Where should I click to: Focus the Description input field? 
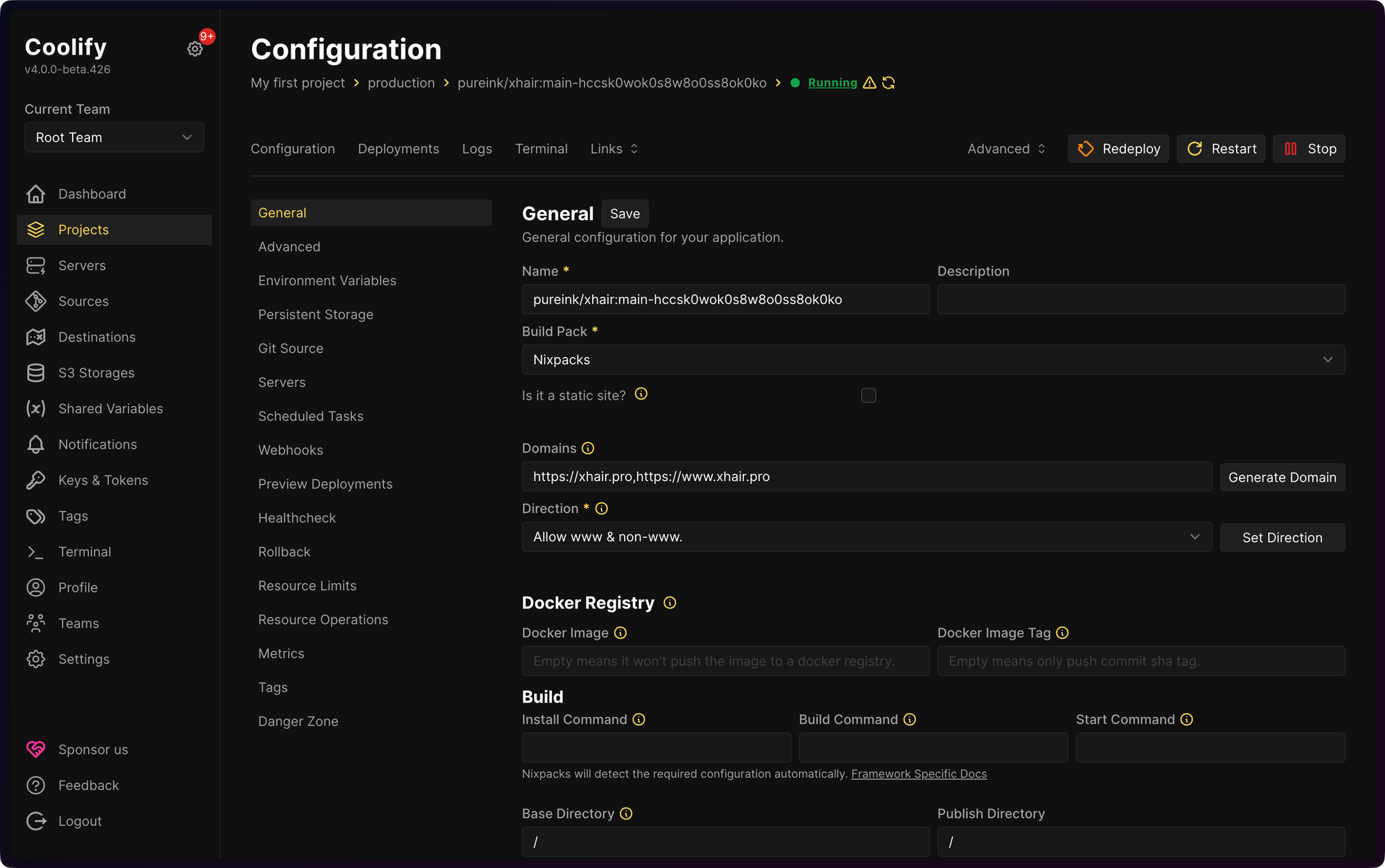point(1141,300)
